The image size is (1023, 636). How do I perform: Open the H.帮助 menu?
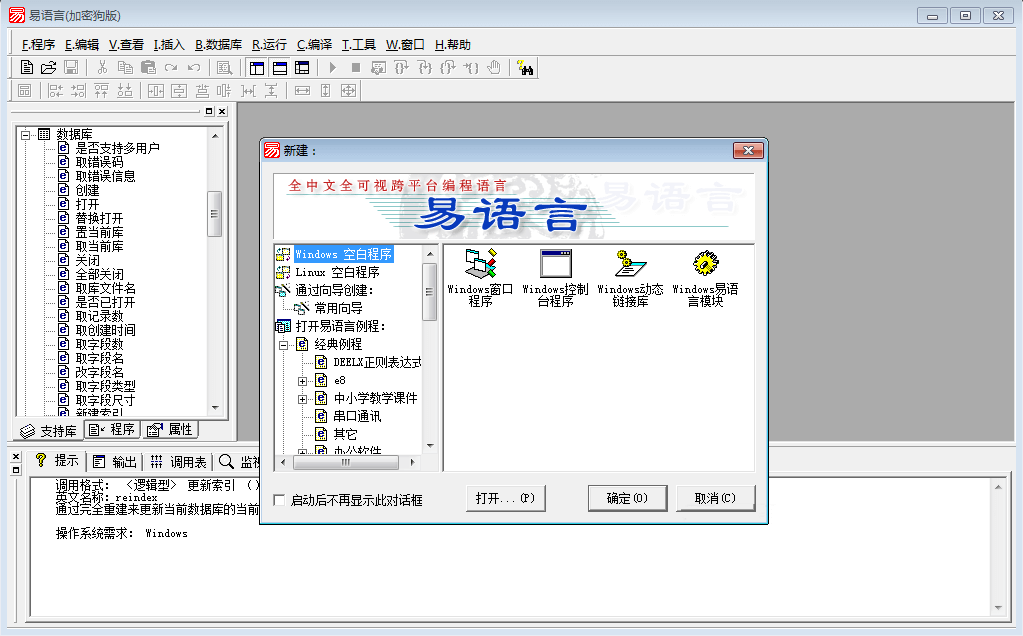(x=452, y=44)
